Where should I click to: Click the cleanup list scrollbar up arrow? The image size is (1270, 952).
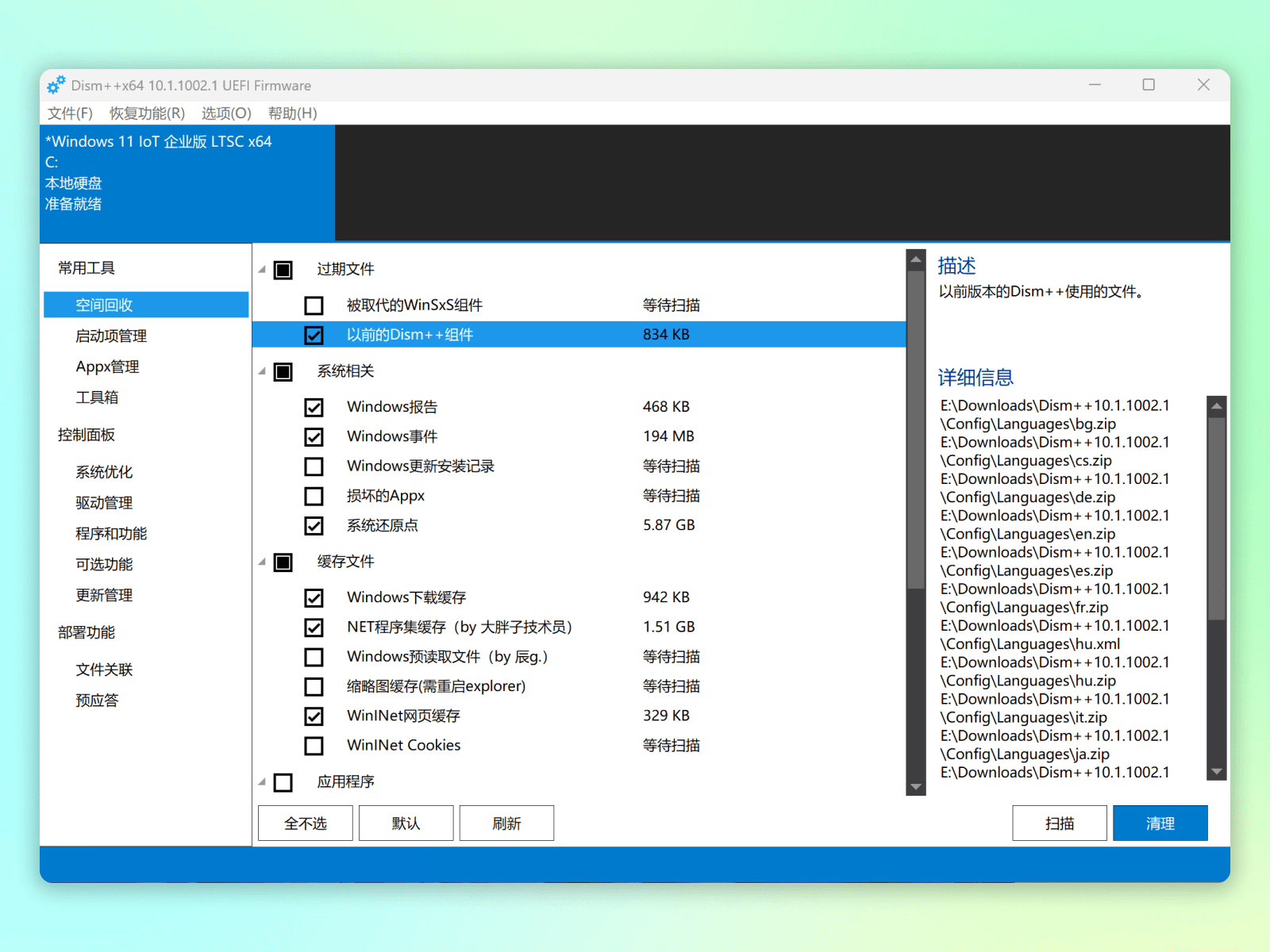tap(916, 259)
